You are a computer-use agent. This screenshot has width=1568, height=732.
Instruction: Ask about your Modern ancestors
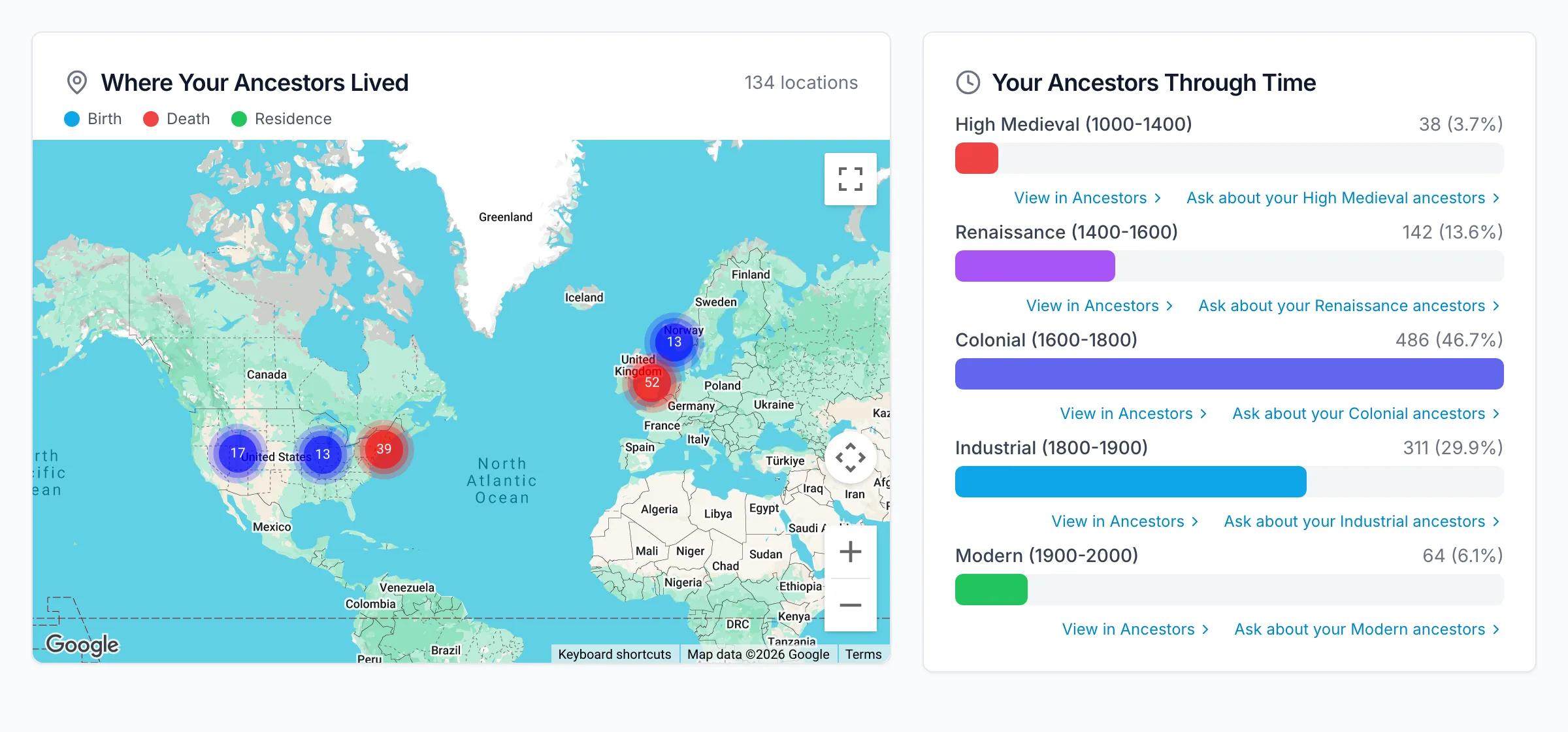1367,629
